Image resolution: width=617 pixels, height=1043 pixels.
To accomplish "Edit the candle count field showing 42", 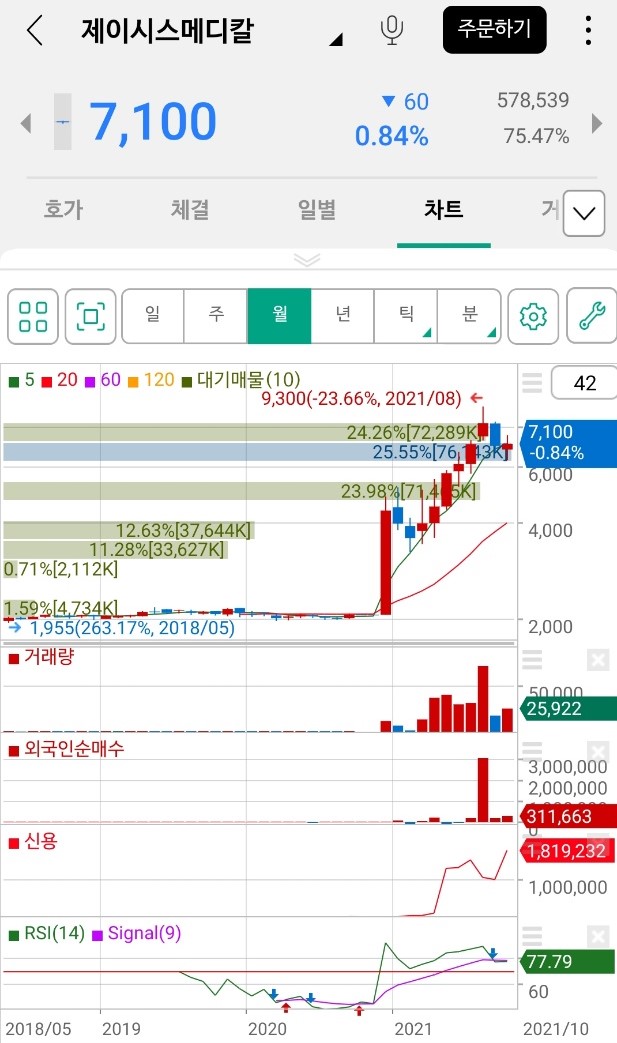I will tap(584, 383).
